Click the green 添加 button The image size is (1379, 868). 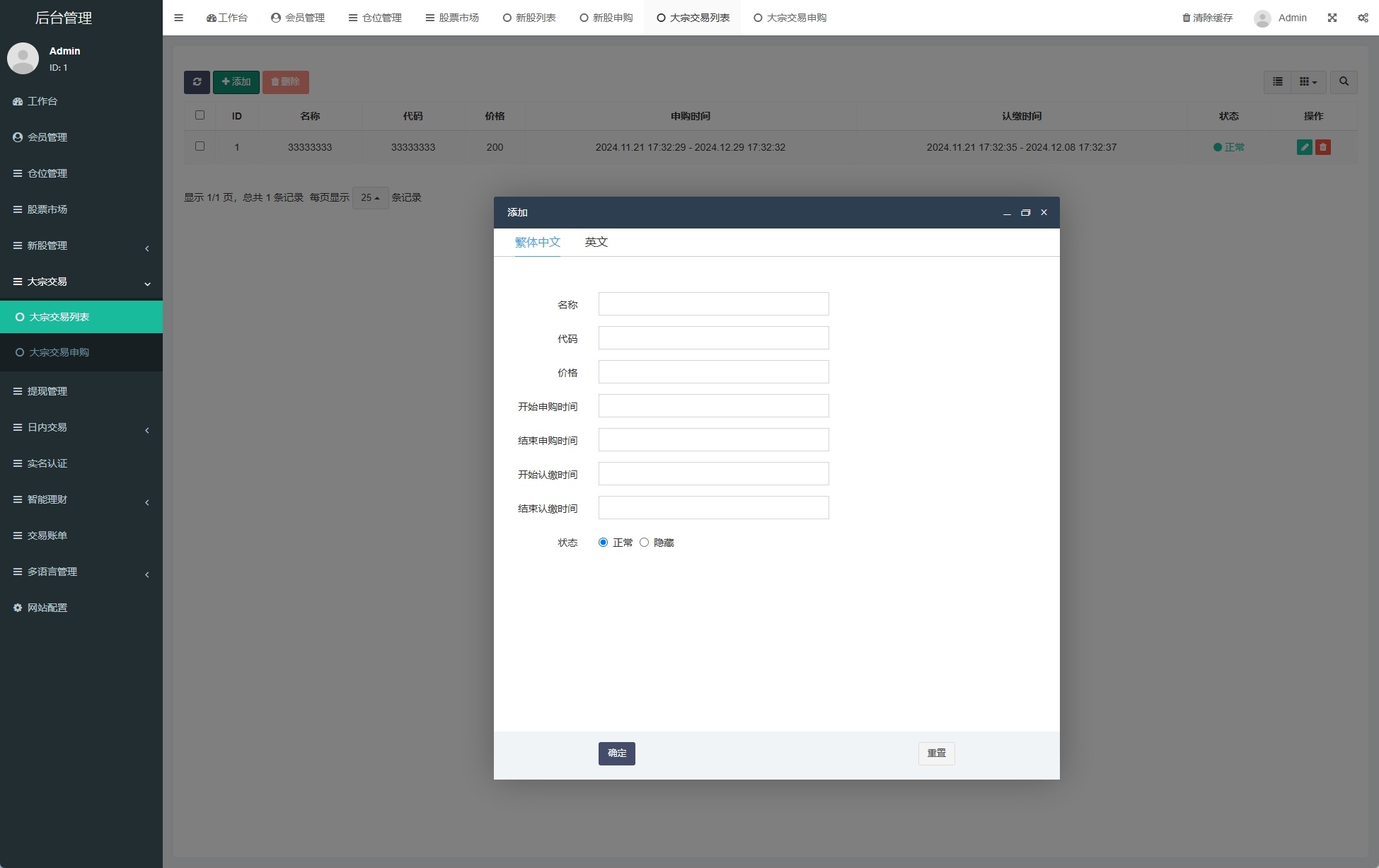pyautogui.click(x=236, y=82)
